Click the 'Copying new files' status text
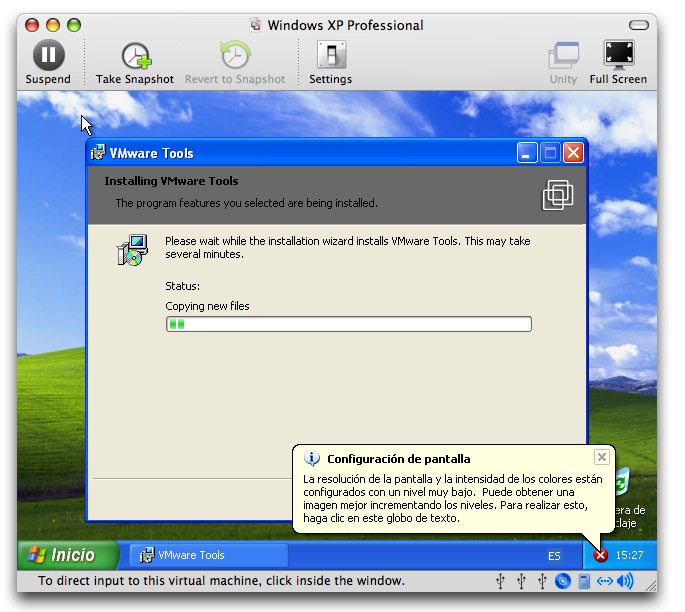 (x=207, y=306)
